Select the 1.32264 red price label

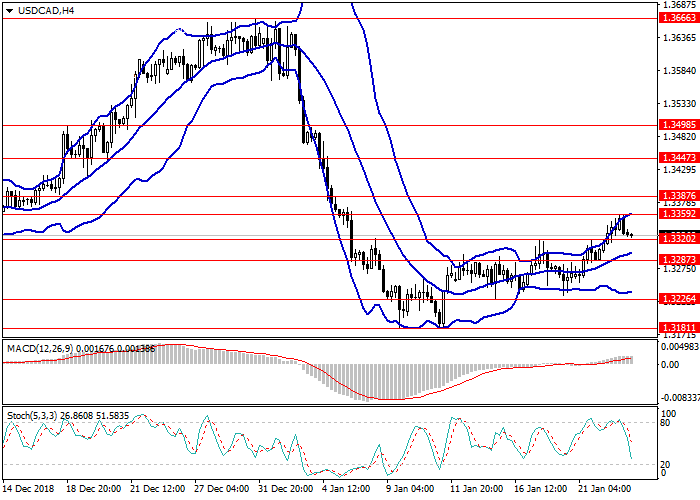pyautogui.click(x=679, y=299)
